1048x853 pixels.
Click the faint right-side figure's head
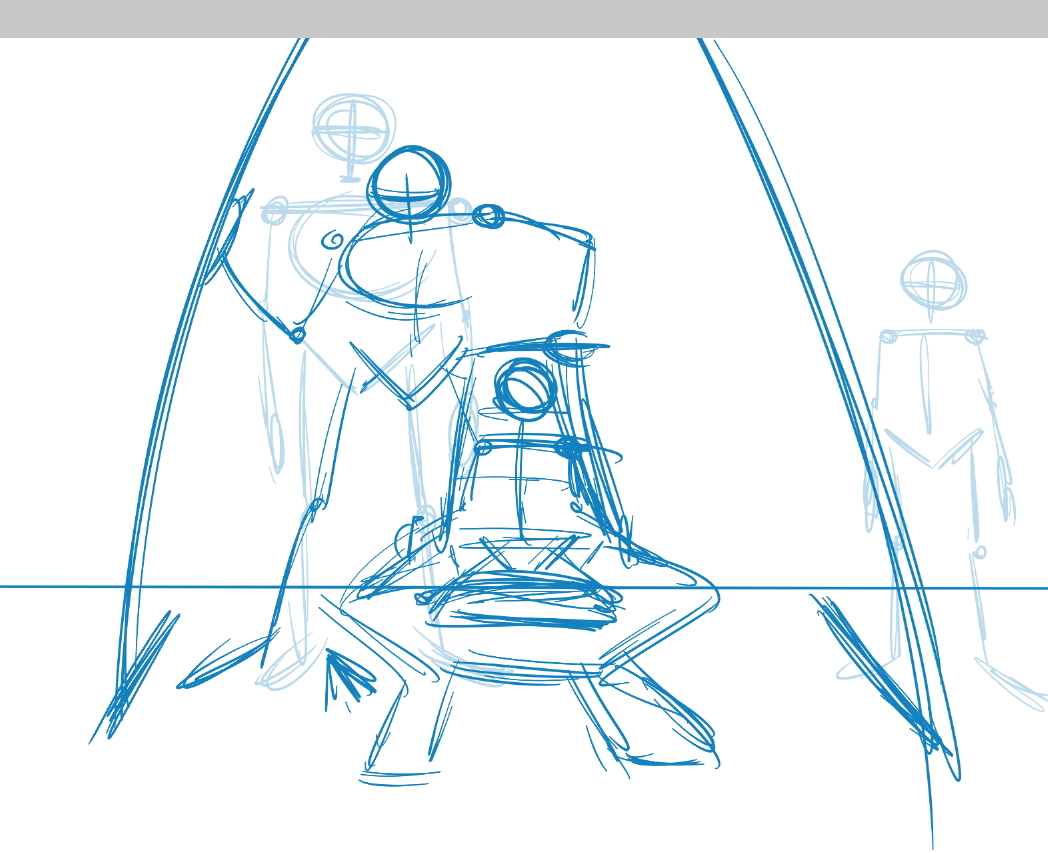pos(932,279)
